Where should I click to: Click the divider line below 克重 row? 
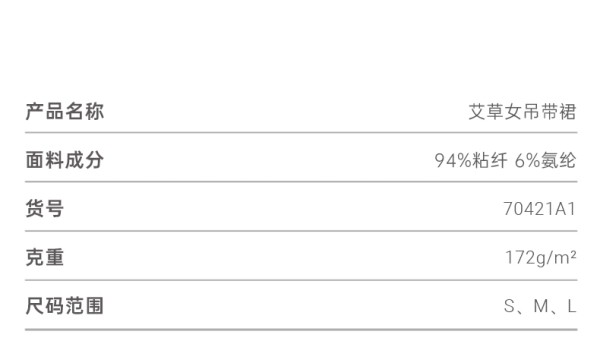301,280
